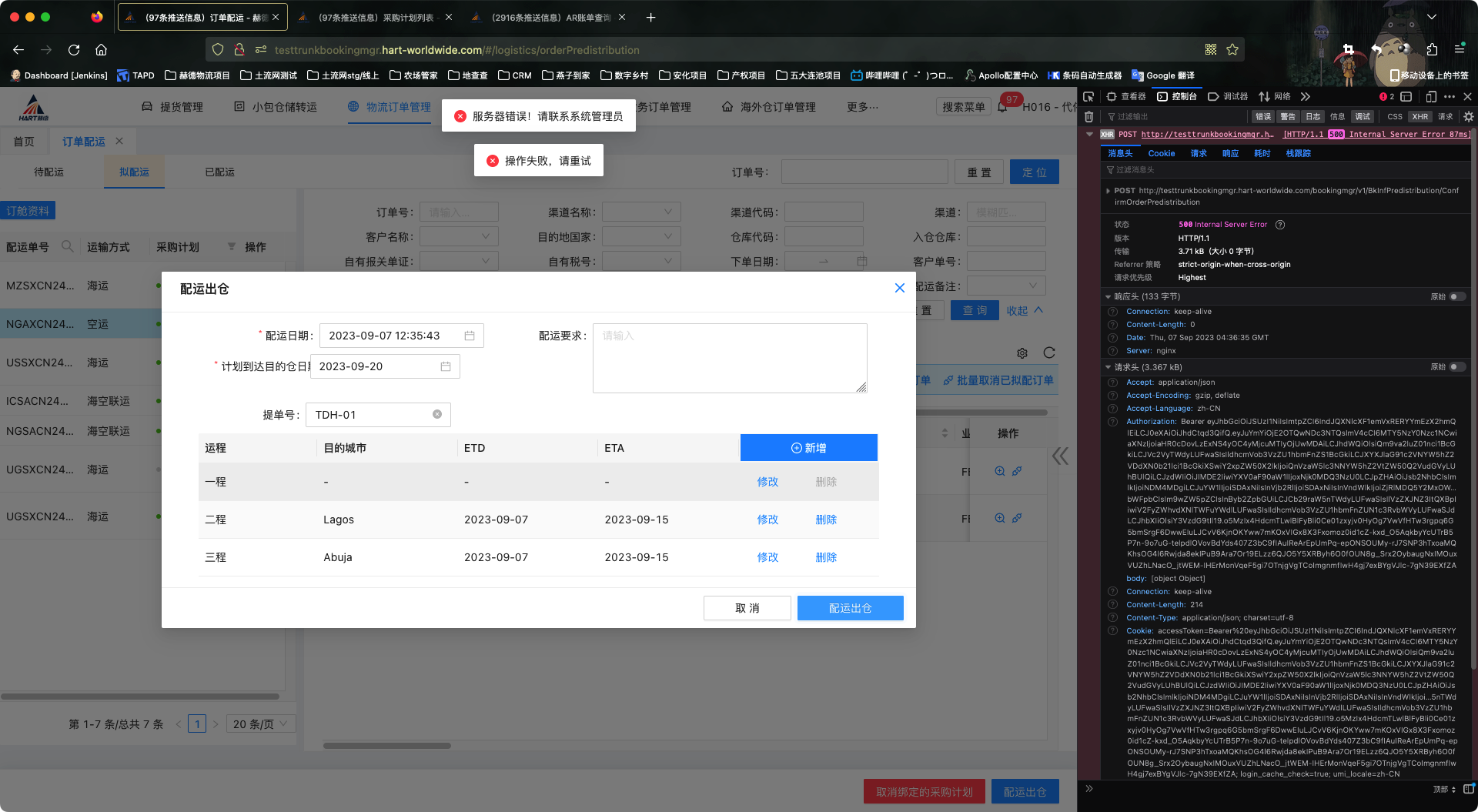Open the 网络 tab in DevTools
Image resolution: width=1478 pixels, height=812 pixels.
click(1275, 97)
